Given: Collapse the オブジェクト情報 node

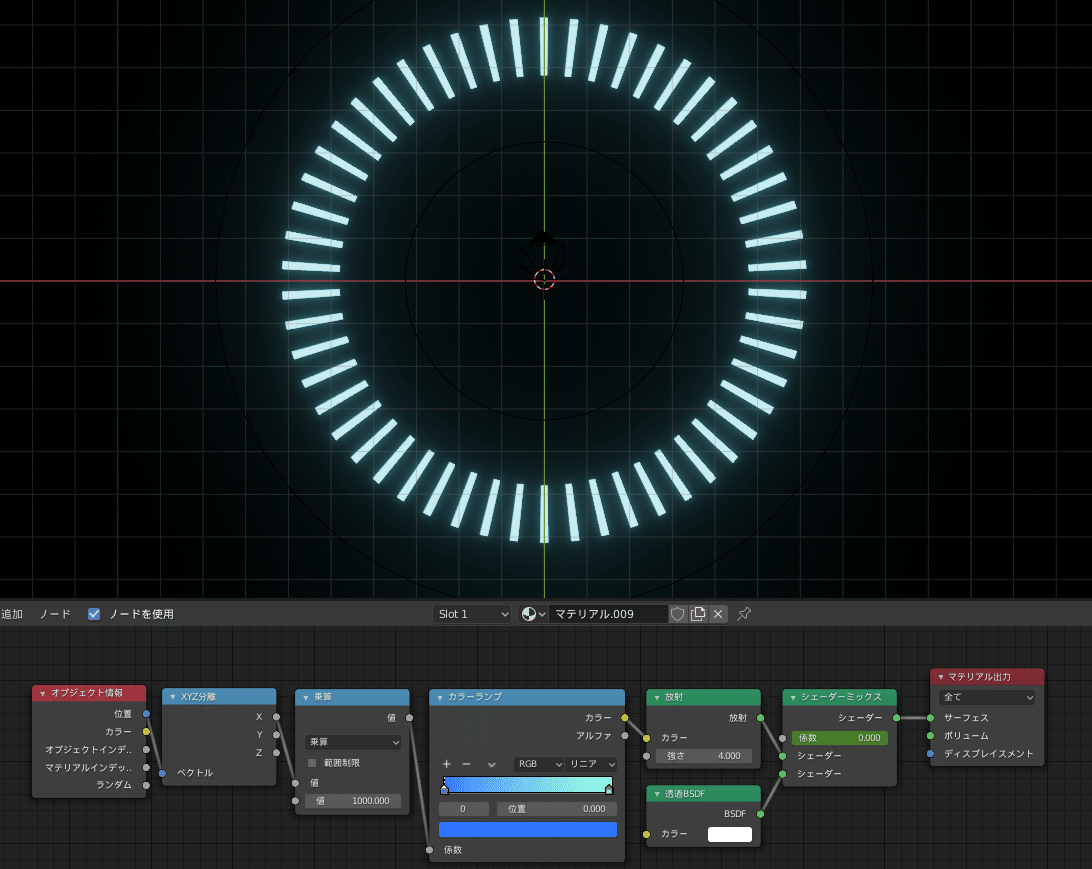Looking at the screenshot, I should pos(42,693).
